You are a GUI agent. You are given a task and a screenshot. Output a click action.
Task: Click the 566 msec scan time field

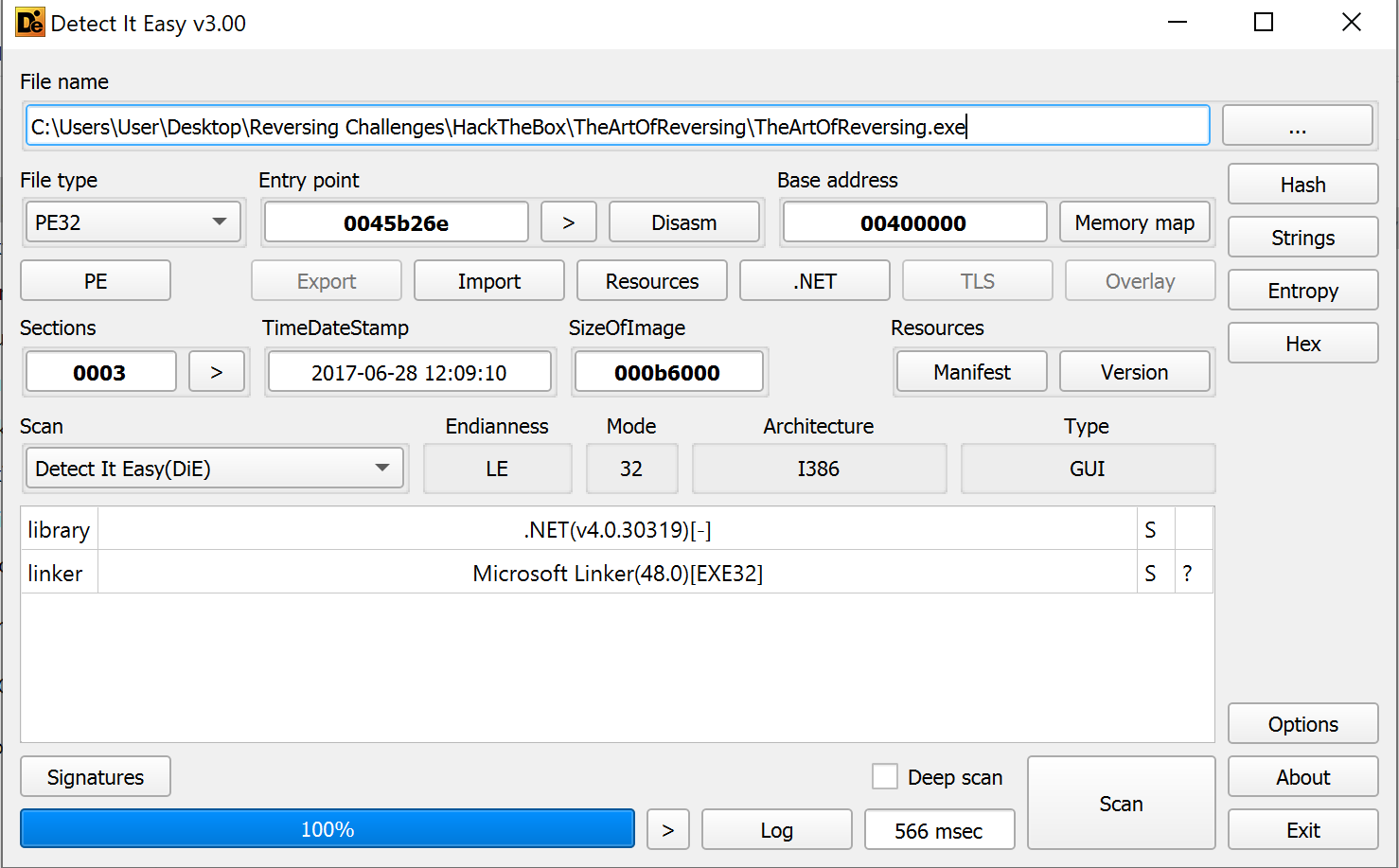[940, 830]
